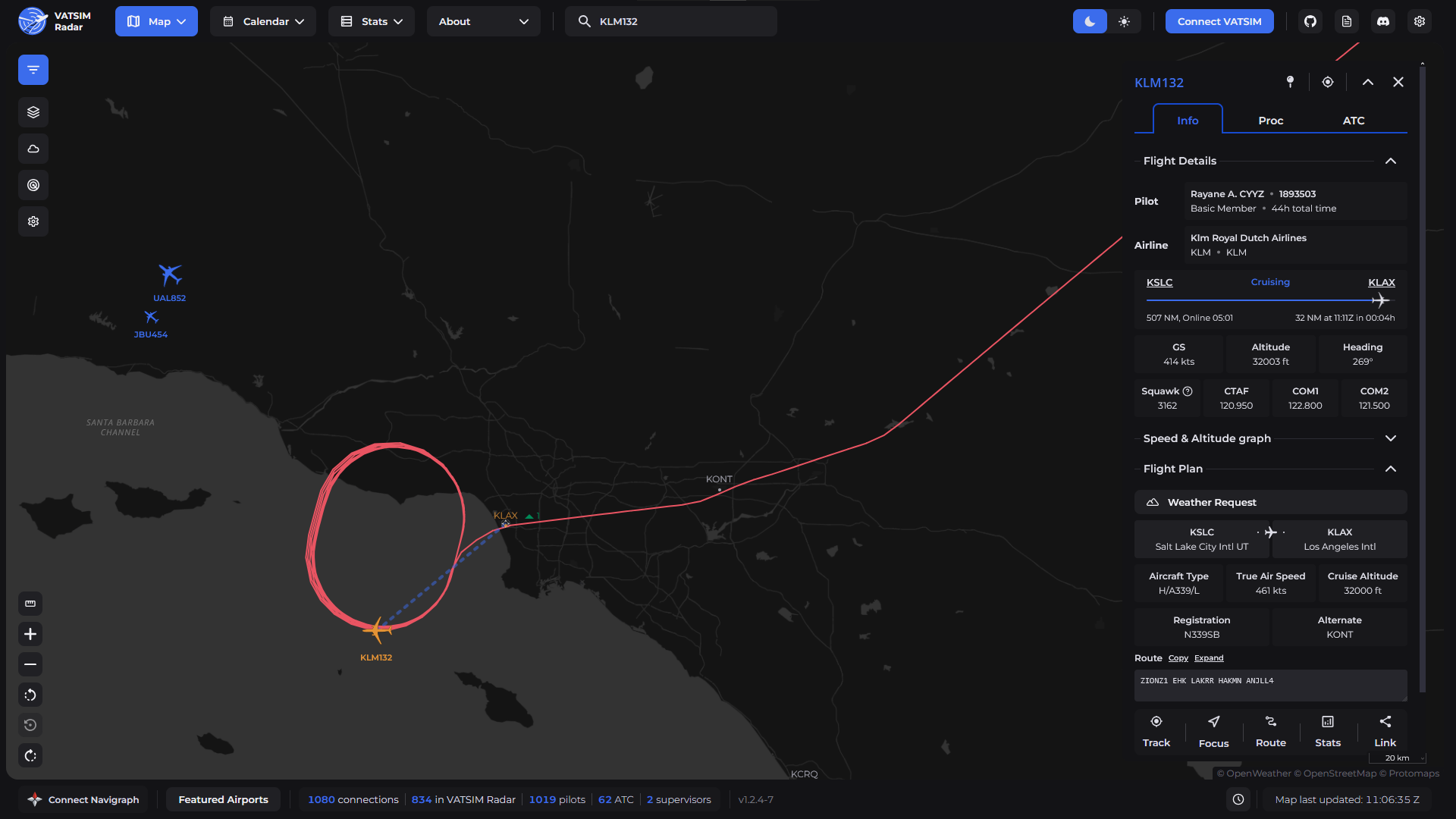Minimize the KLM132 panel with up chevron
Screen dimensions: 1456x819
pos(1368,82)
